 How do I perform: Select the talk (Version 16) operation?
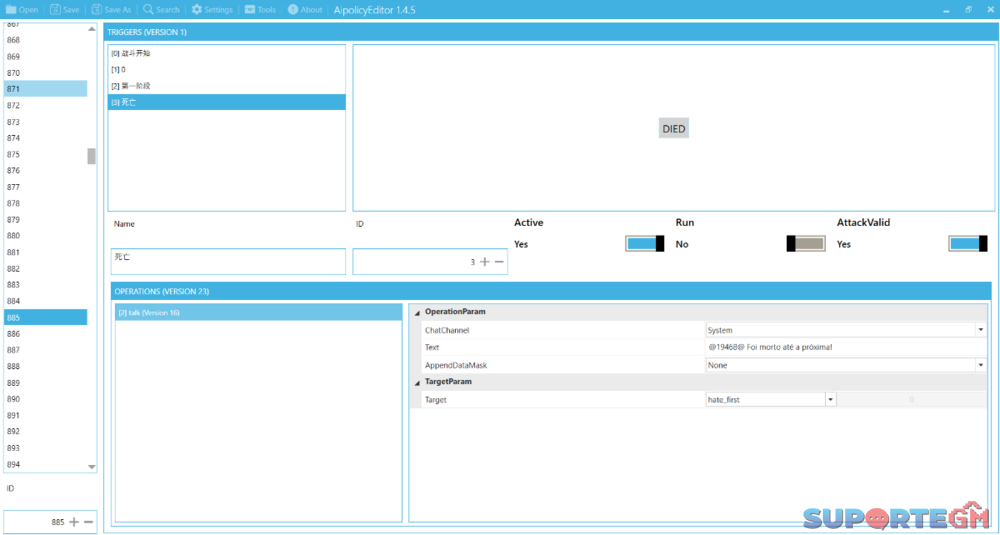[x=258, y=313]
